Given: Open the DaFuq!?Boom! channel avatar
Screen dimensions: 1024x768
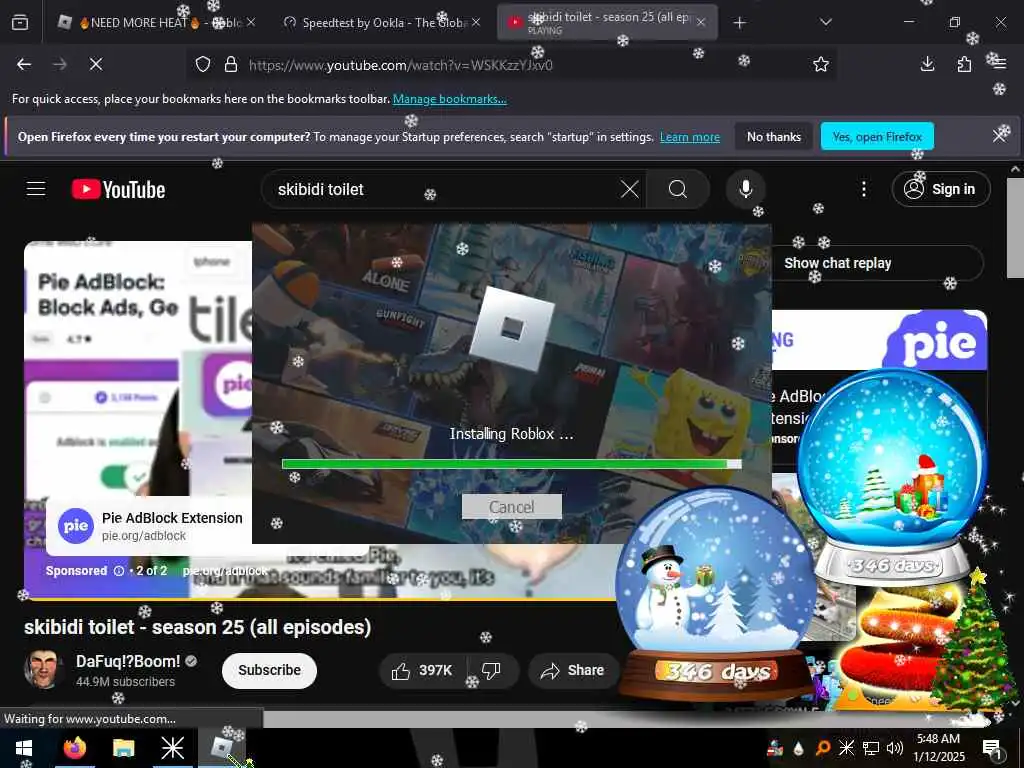Looking at the screenshot, I should pyautogui.click(x=43, y=669).
